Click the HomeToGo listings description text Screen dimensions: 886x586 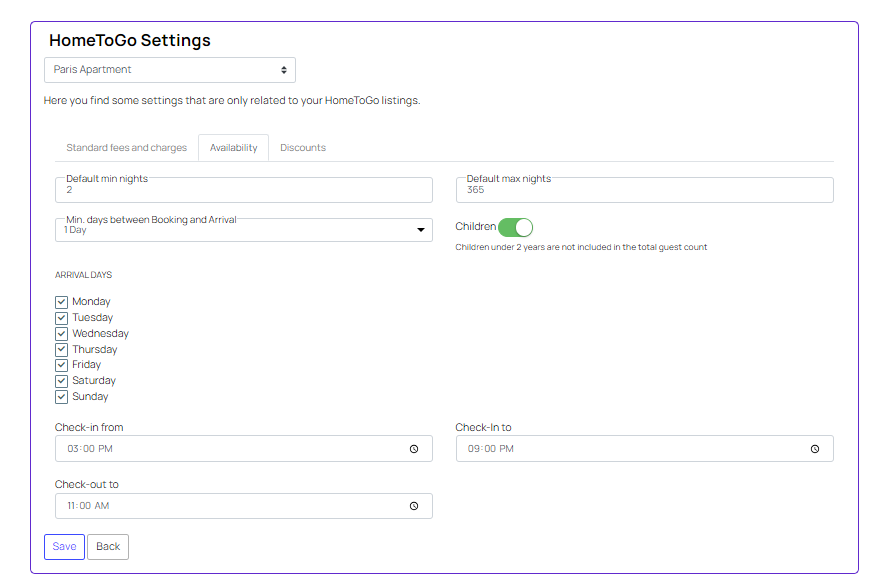[232, 101]
